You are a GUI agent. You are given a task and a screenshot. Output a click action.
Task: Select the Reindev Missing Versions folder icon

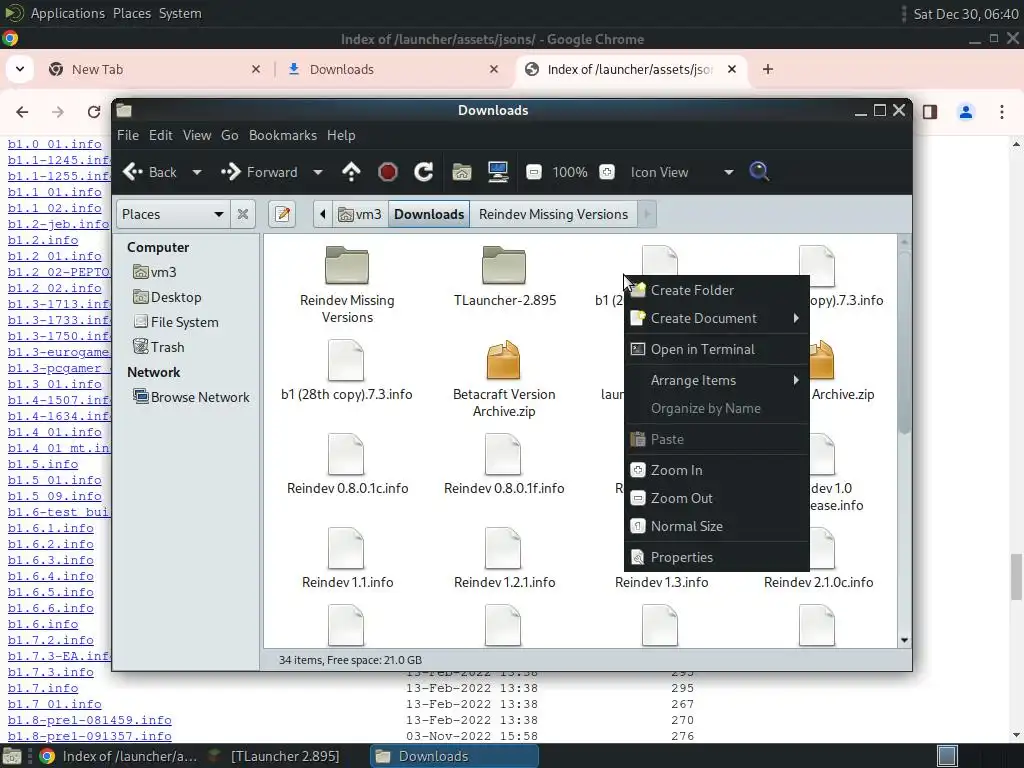click(347, 264)
